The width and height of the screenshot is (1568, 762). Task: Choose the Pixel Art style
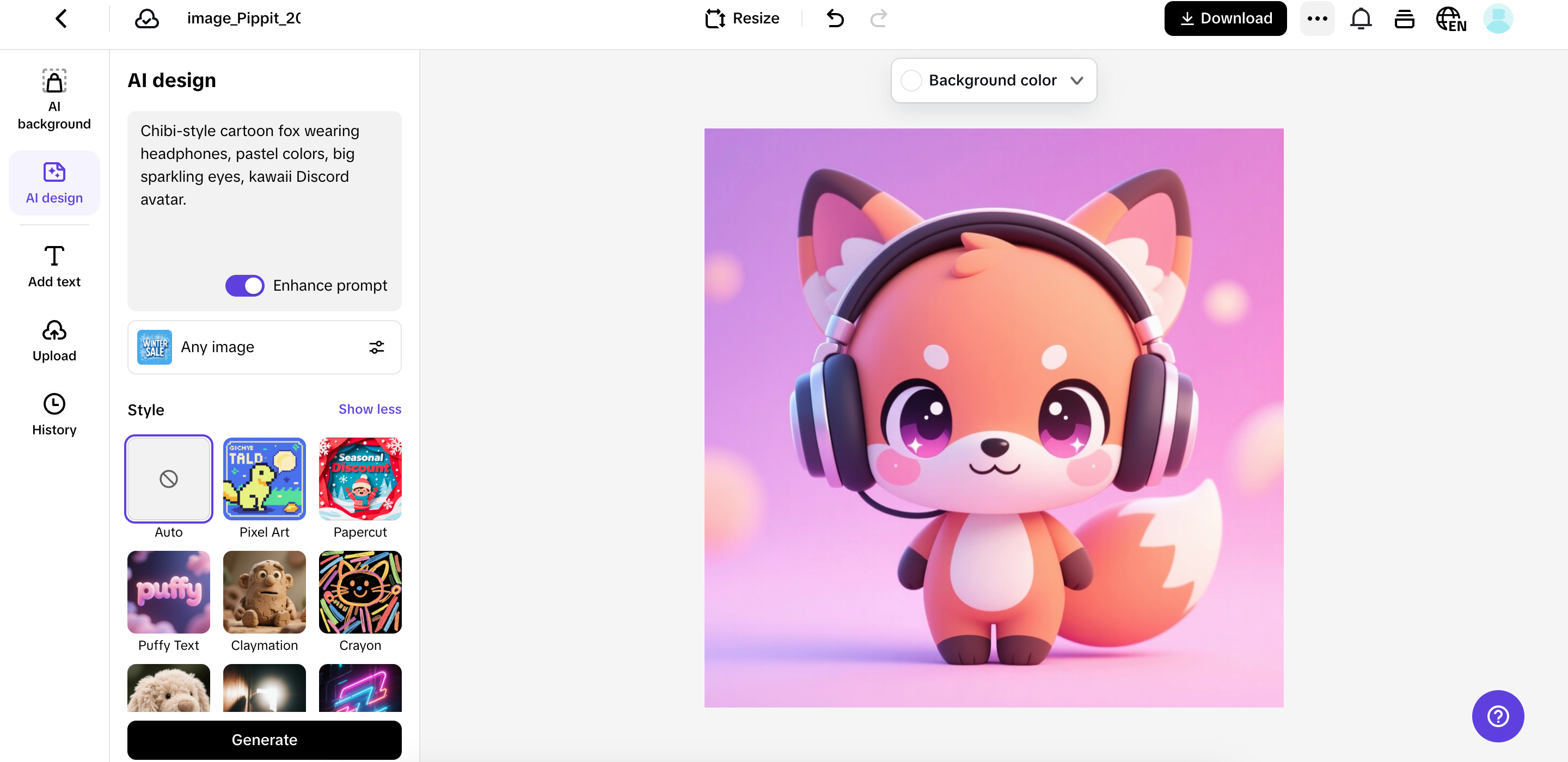pos(264,479)
